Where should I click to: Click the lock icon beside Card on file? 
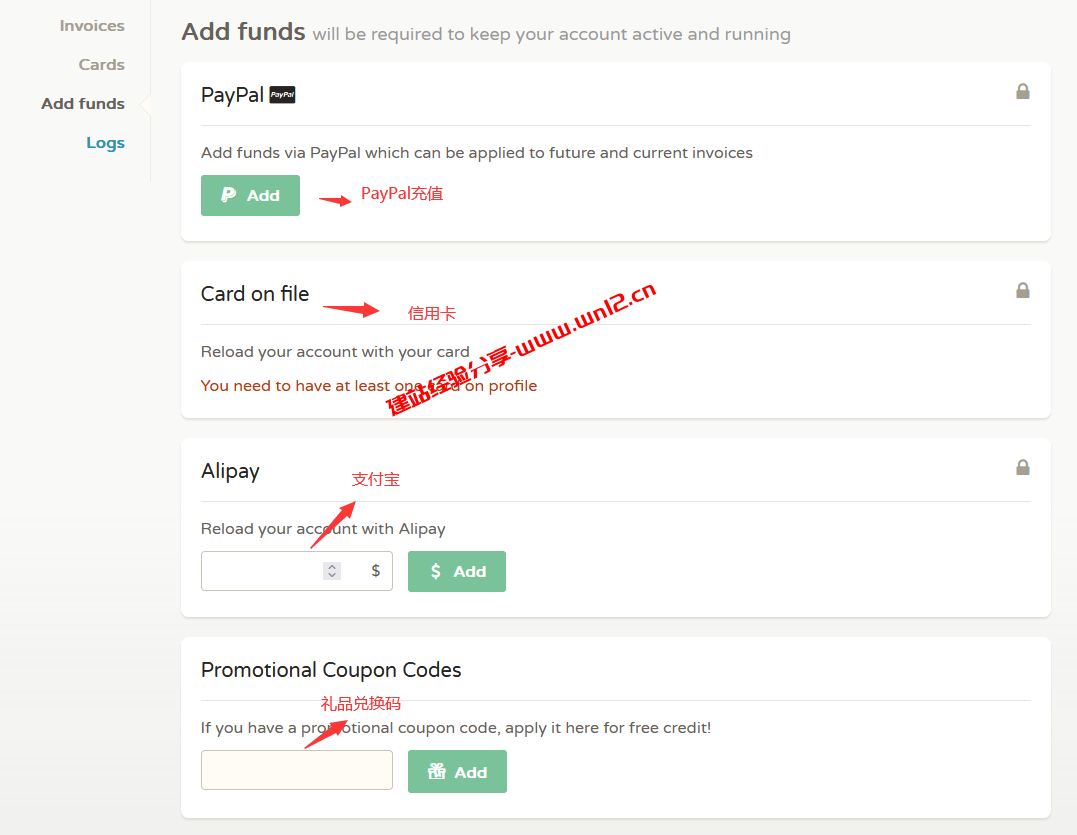tap(1022, 290)
